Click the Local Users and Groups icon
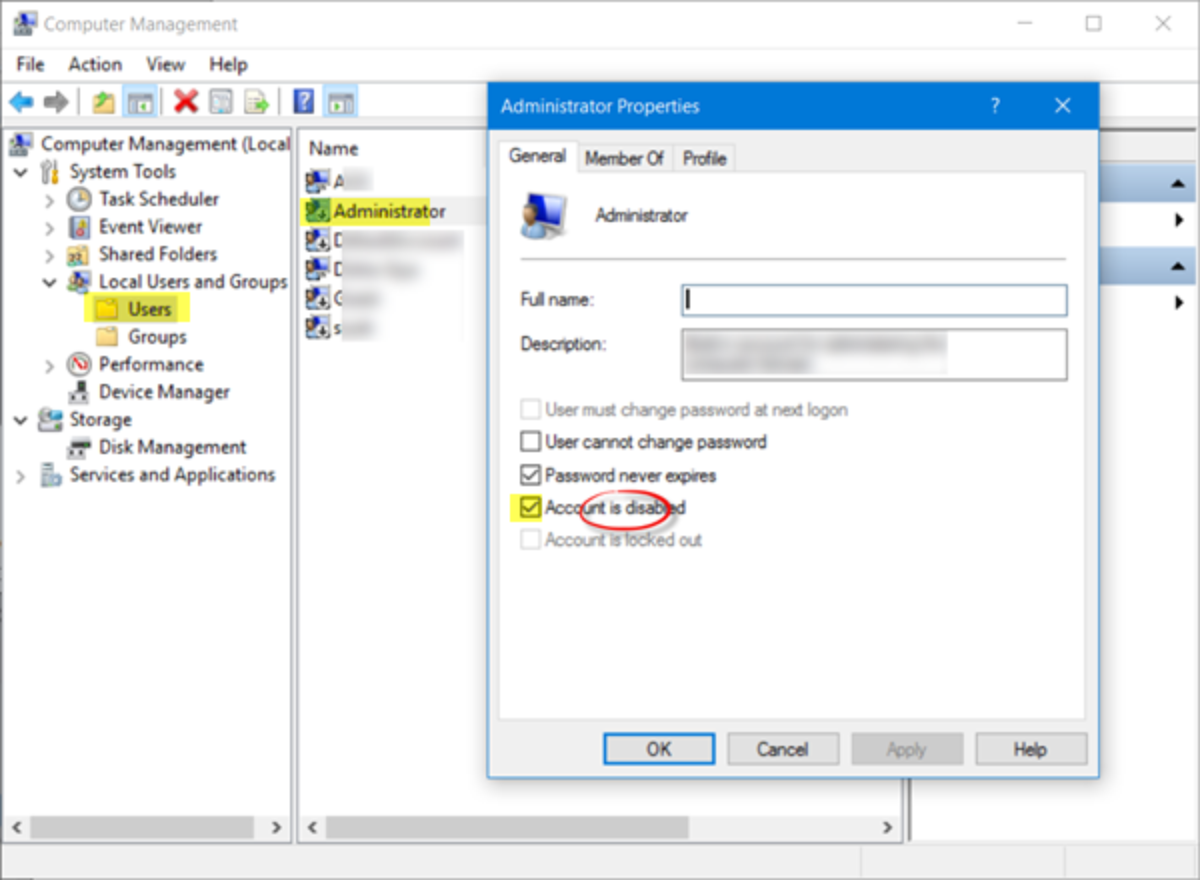The image size is (1200, 880). pos(79,282)
